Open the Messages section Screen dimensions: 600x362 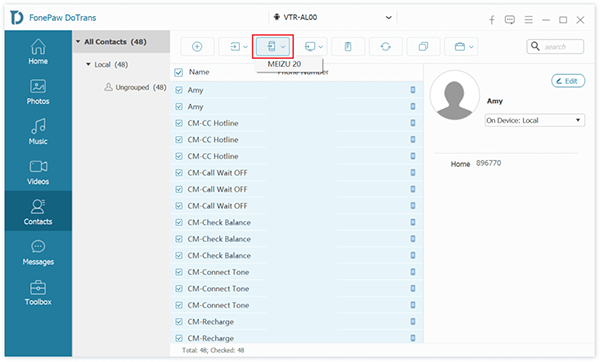point(38,253)
